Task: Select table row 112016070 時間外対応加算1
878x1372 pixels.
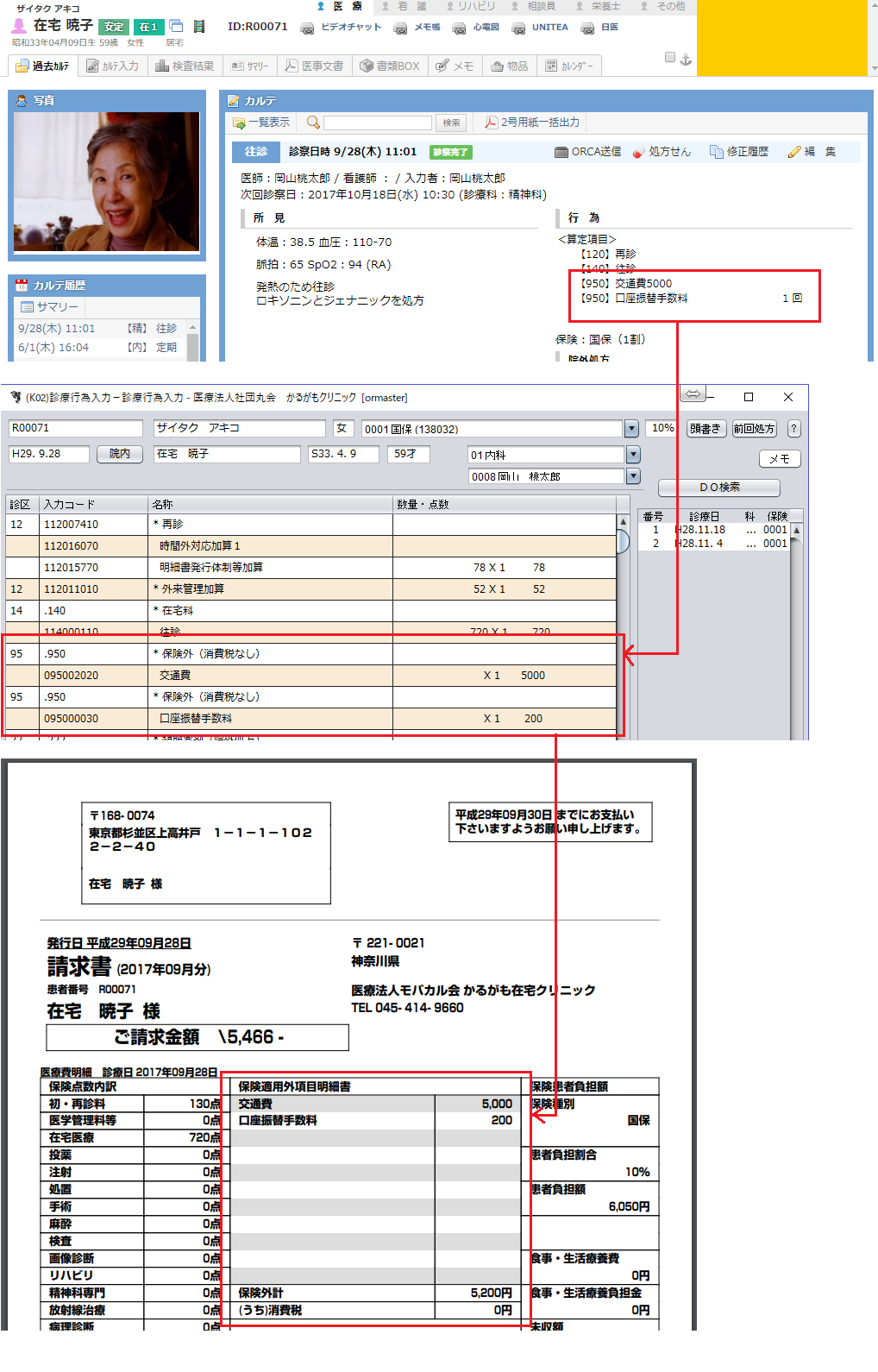Action: (310, 545)
